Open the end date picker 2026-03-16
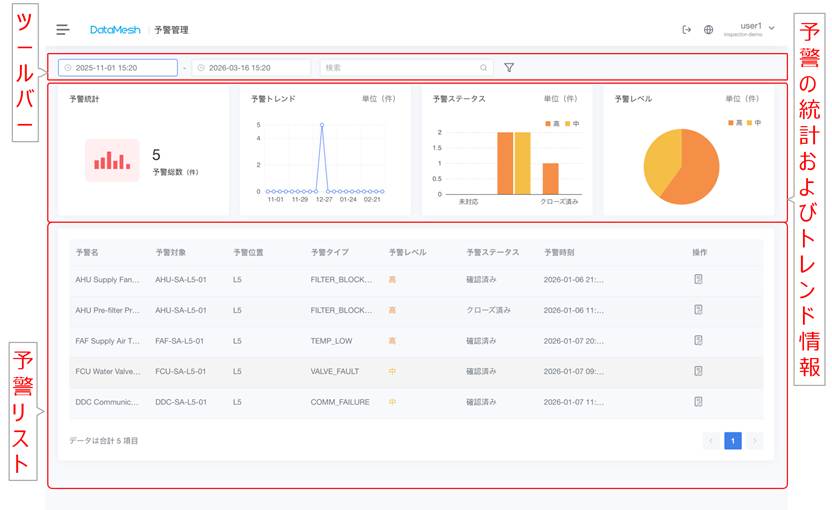Image resolution: width=832 pixels, height=510 pixels. tap(251, 68)
